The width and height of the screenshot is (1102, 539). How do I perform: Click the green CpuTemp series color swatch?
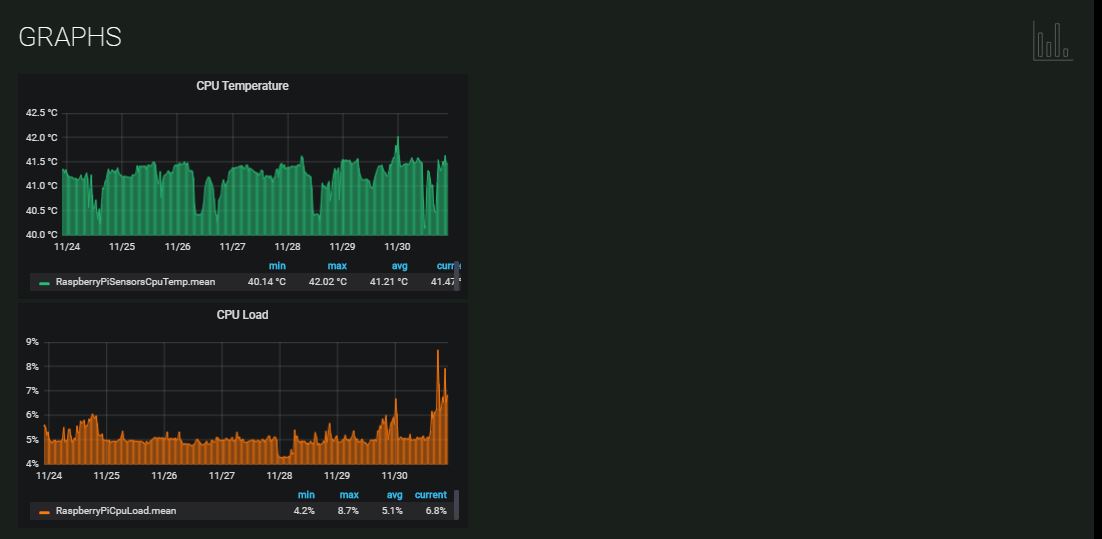(44, 283)
